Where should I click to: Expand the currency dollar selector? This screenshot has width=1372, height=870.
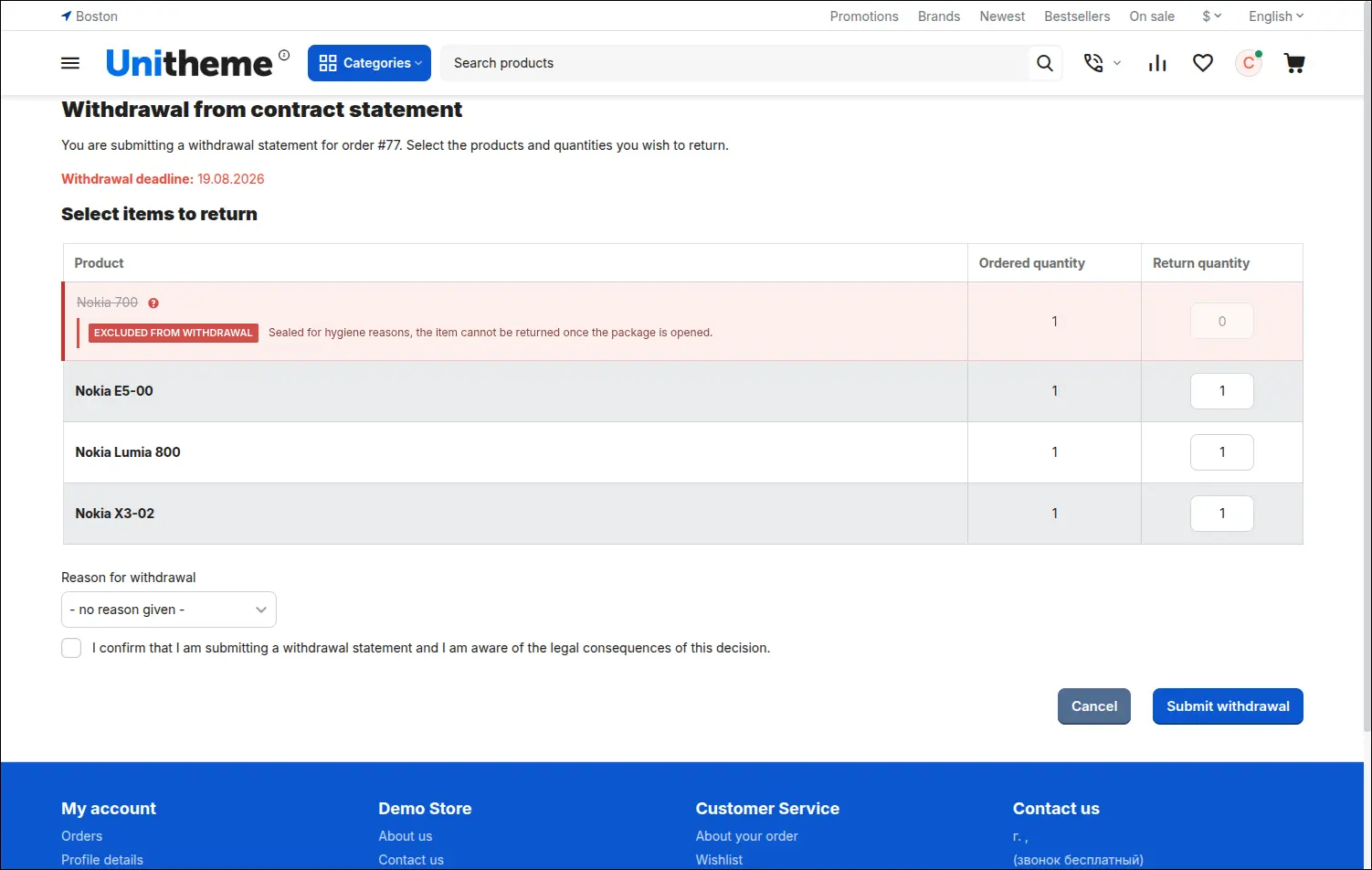click(1211, 16)
